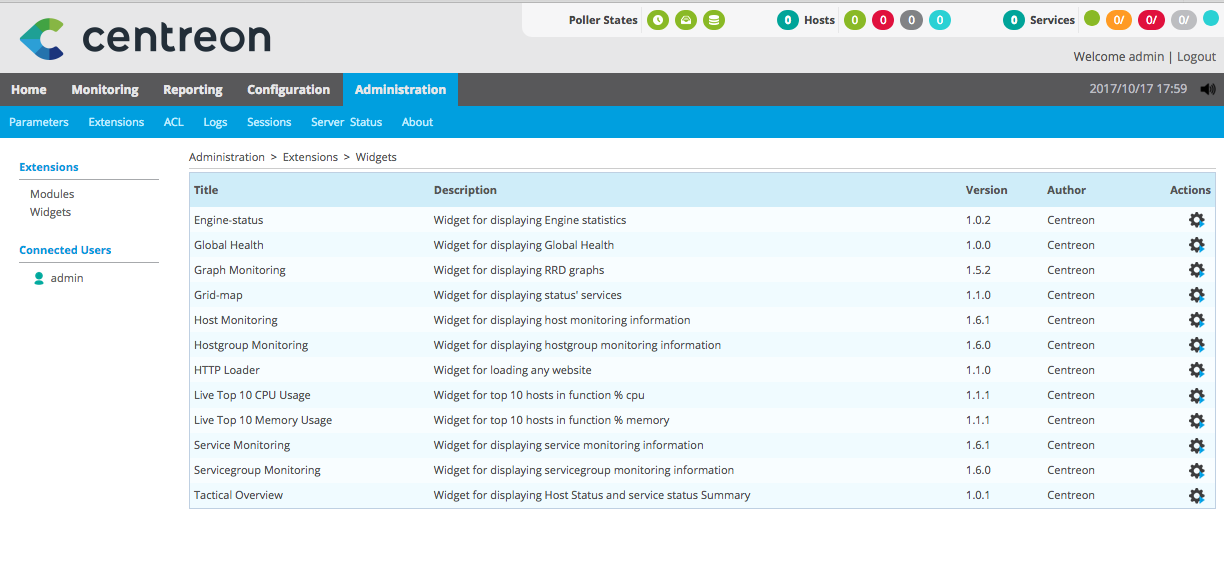
Task: Click the poller database status icon
Action: pos(713,20)
